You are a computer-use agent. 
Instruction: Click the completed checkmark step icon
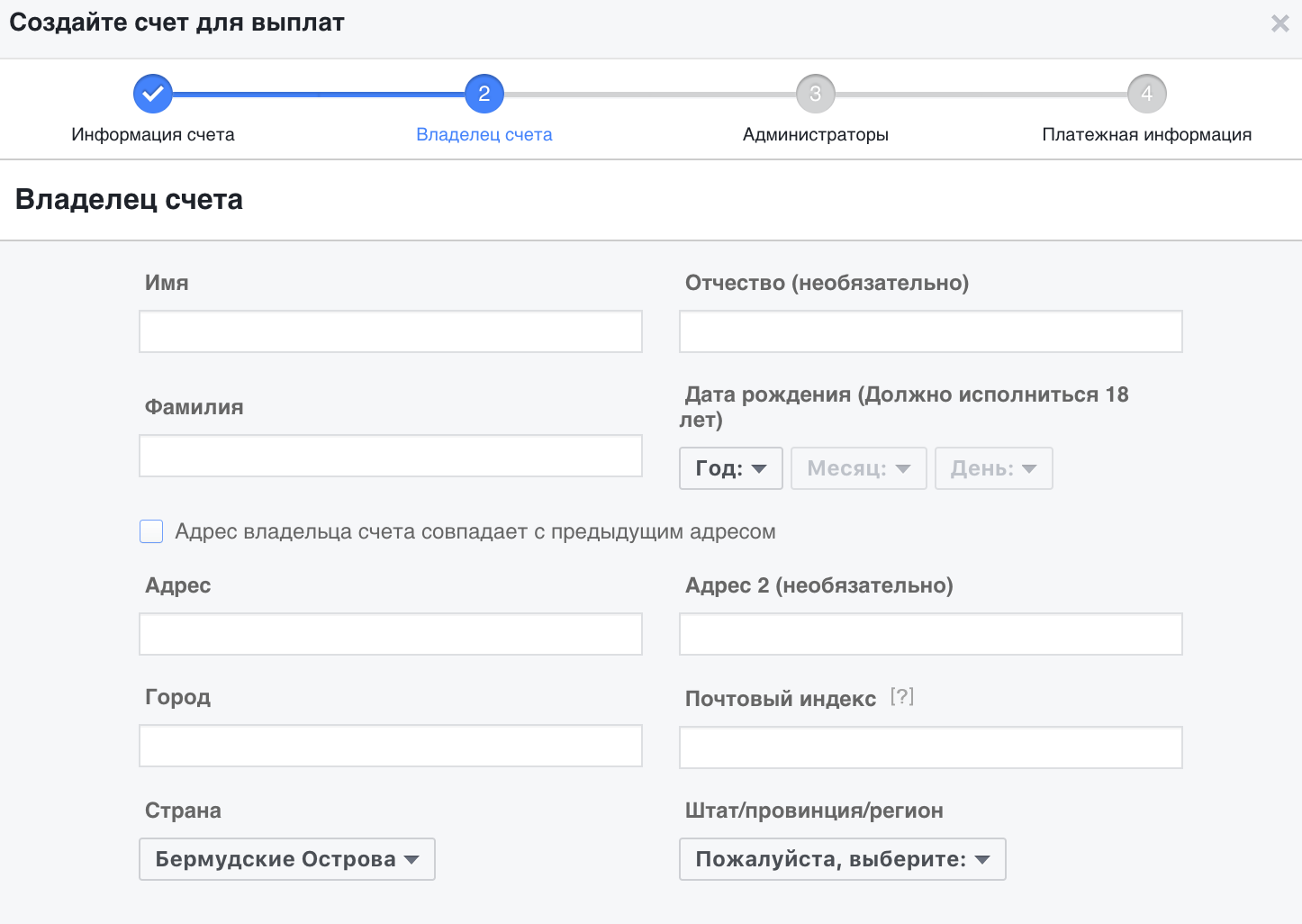(153, 94)
